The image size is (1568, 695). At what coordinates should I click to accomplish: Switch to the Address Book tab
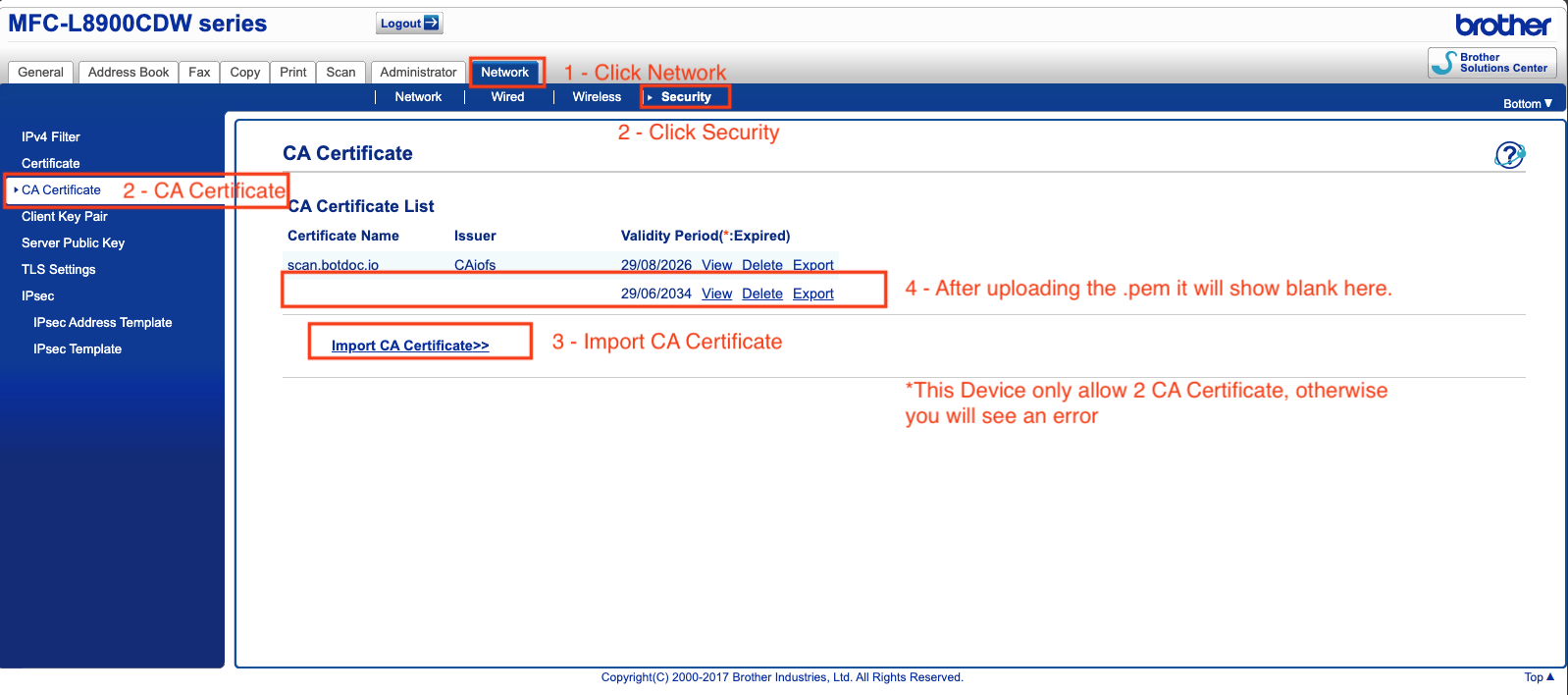pyautogui.click(x=129, y=73)
